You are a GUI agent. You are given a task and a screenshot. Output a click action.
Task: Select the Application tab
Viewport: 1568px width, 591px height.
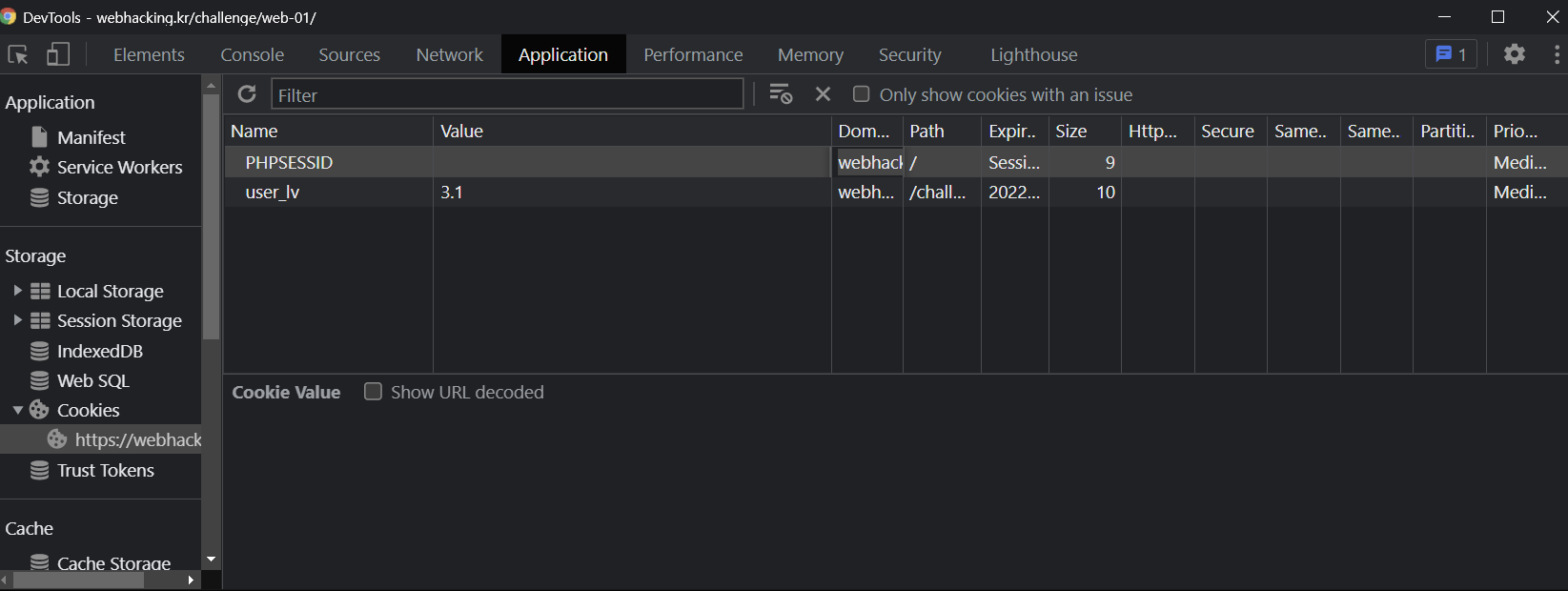pos(563,54)
